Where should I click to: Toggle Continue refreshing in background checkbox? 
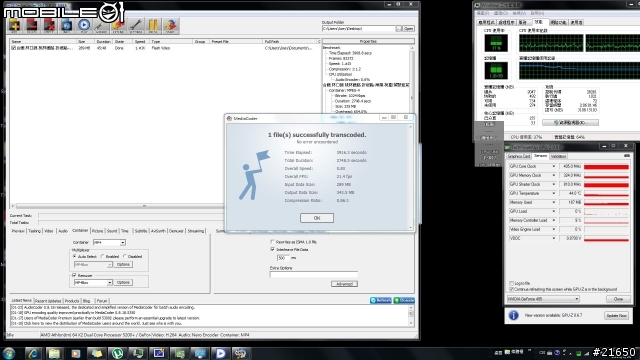(x=511, y=289)
